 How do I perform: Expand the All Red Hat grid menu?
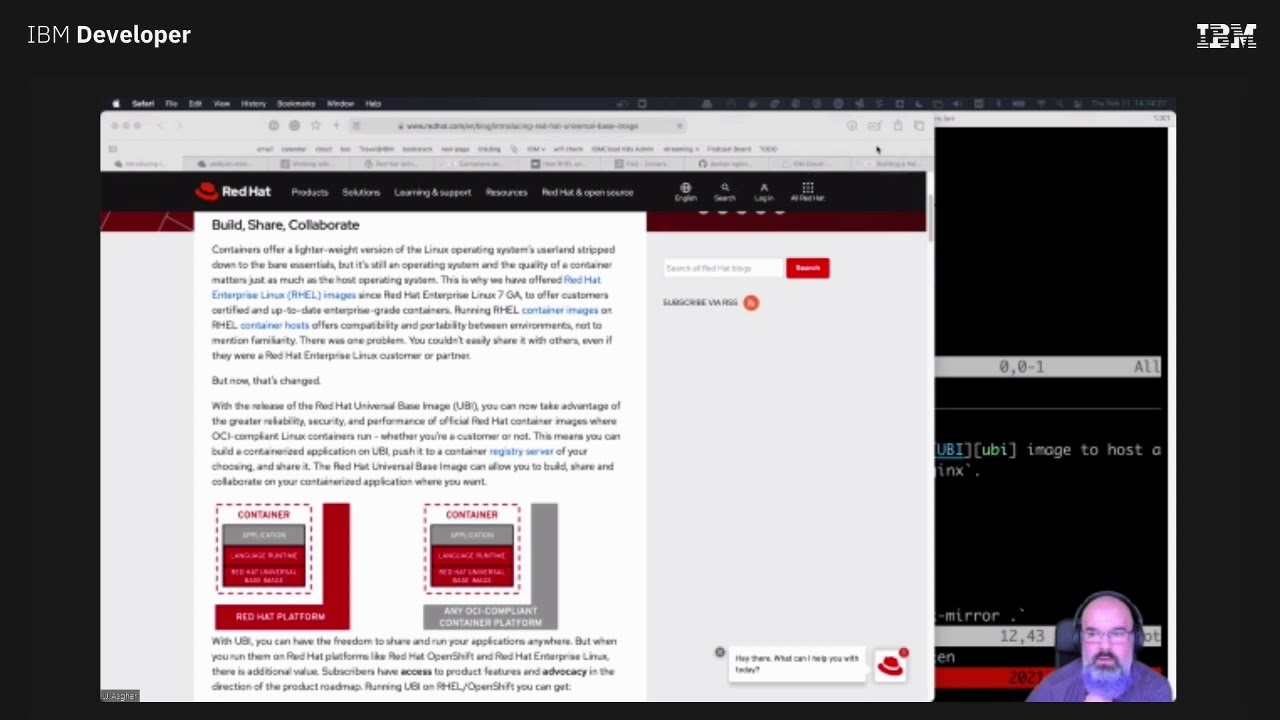coord(808,191)
